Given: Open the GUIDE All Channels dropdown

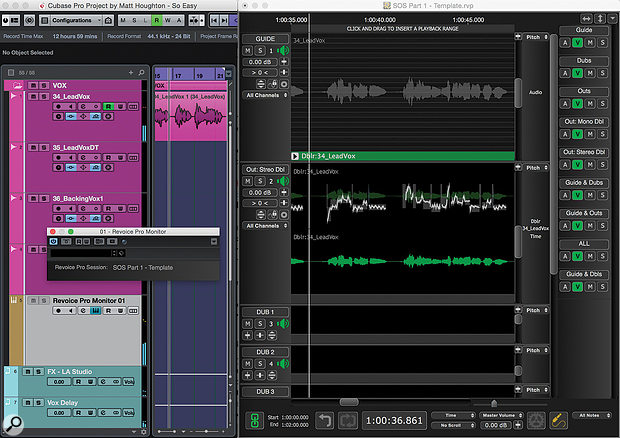Looking at the screenshot, I should click(265, 95).
